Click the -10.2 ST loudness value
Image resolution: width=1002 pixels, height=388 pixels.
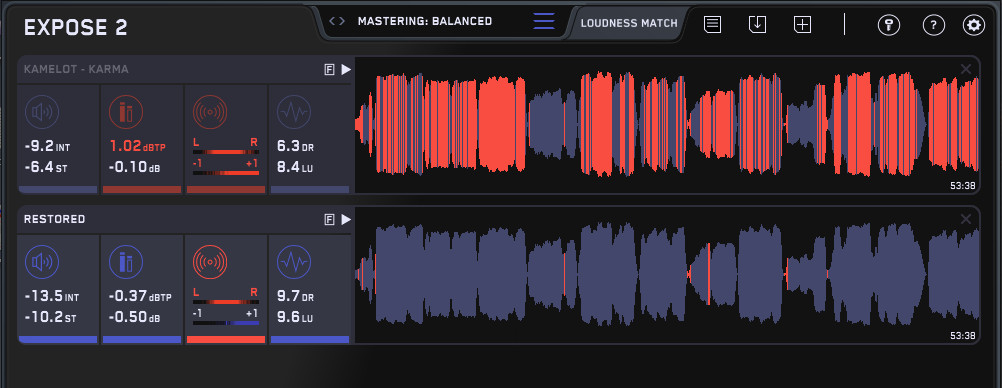pos(50,318)
